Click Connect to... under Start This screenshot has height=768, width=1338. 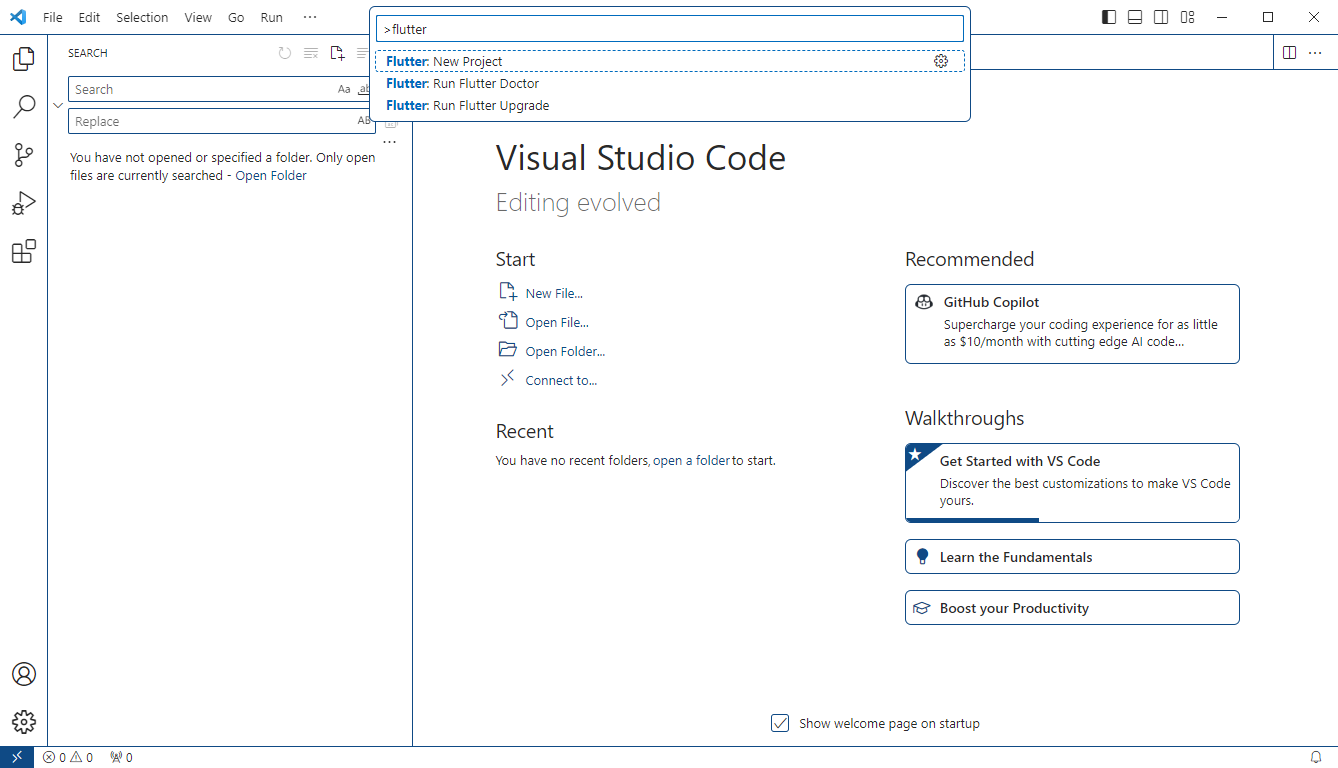click(548, 380)
